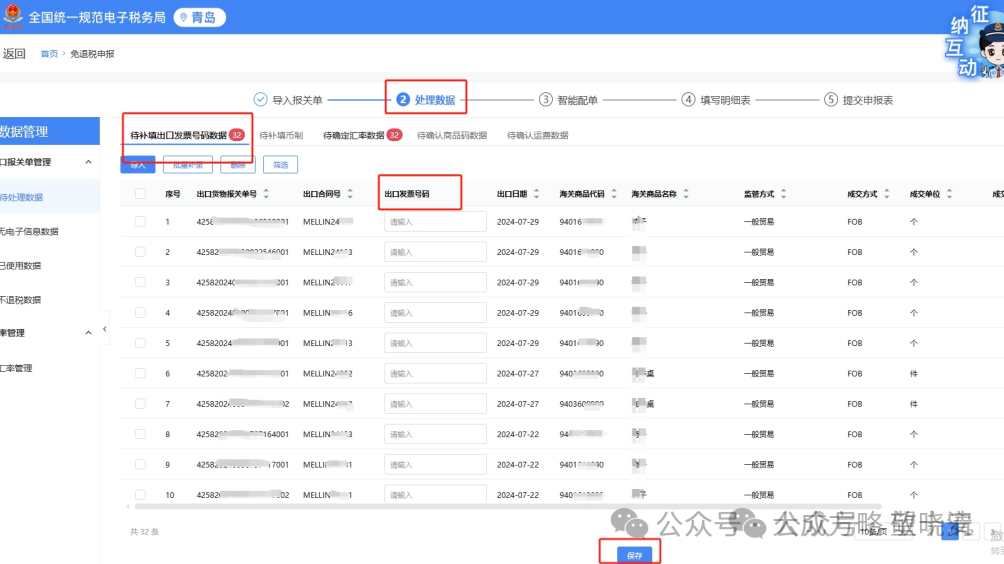Screen dimensions: 1004x564
Task: Check the checkbox for row 7
Action: pos(140,404)
